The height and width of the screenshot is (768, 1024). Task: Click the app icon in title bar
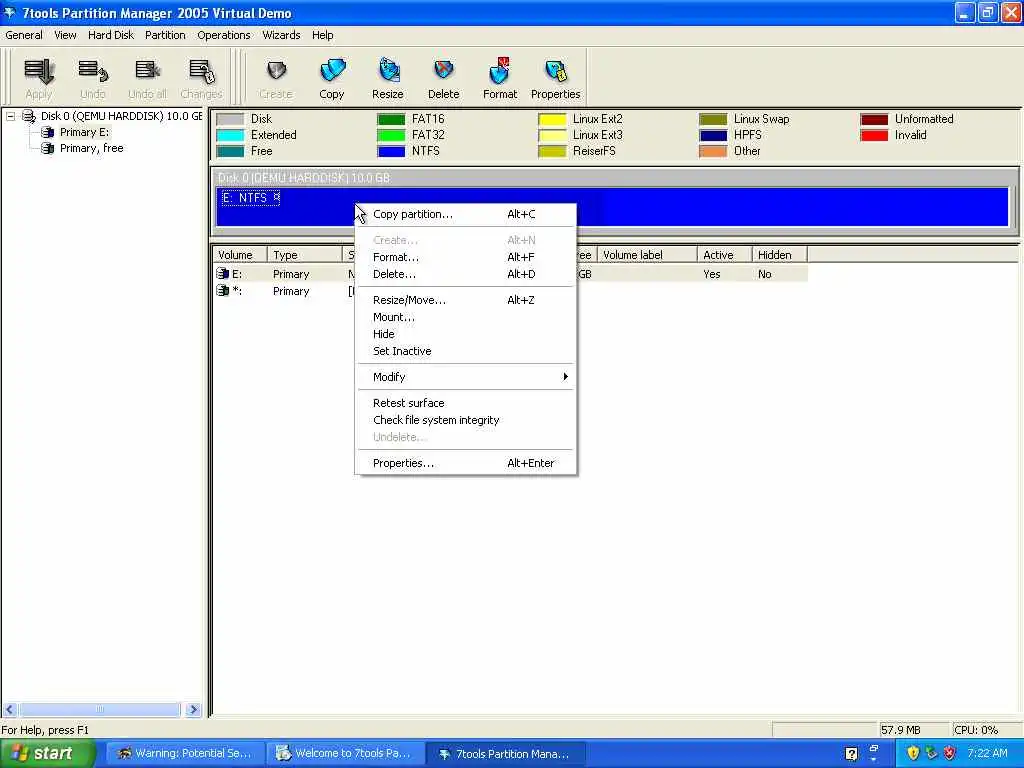10,12
